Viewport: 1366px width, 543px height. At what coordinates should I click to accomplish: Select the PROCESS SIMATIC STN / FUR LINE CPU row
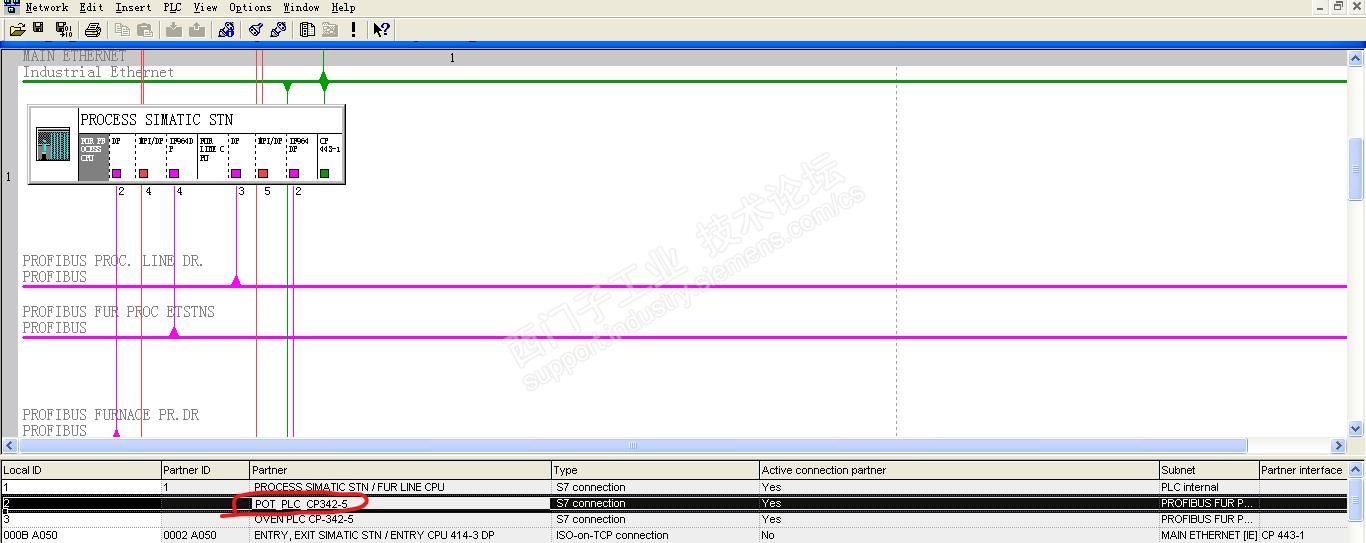click(x=674, y=487)
